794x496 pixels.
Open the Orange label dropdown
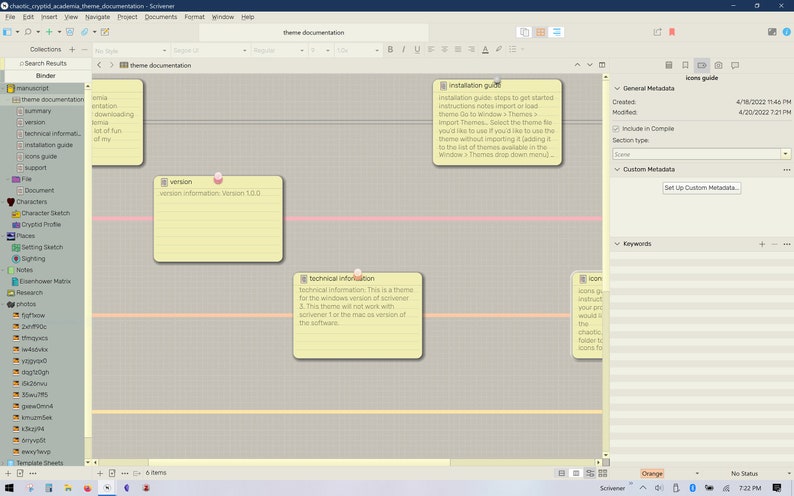tap(669, 473)
